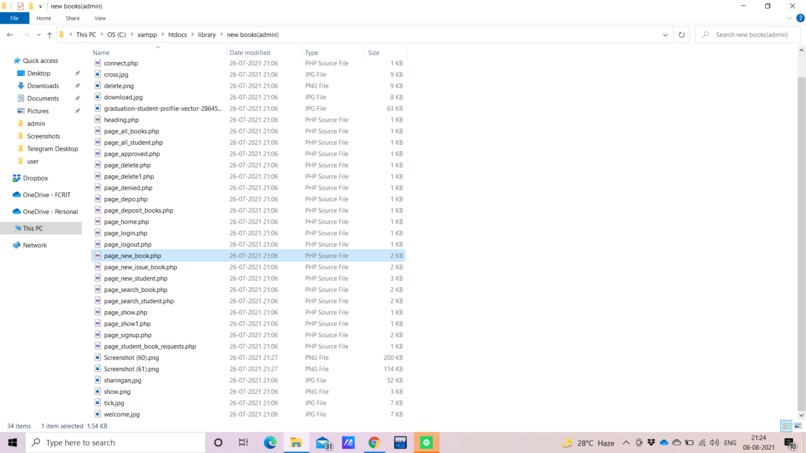Screen dimensions: 806x453
Task: Switch to large icons view layout
Action: pyautogui.click(x=798, y=426)
